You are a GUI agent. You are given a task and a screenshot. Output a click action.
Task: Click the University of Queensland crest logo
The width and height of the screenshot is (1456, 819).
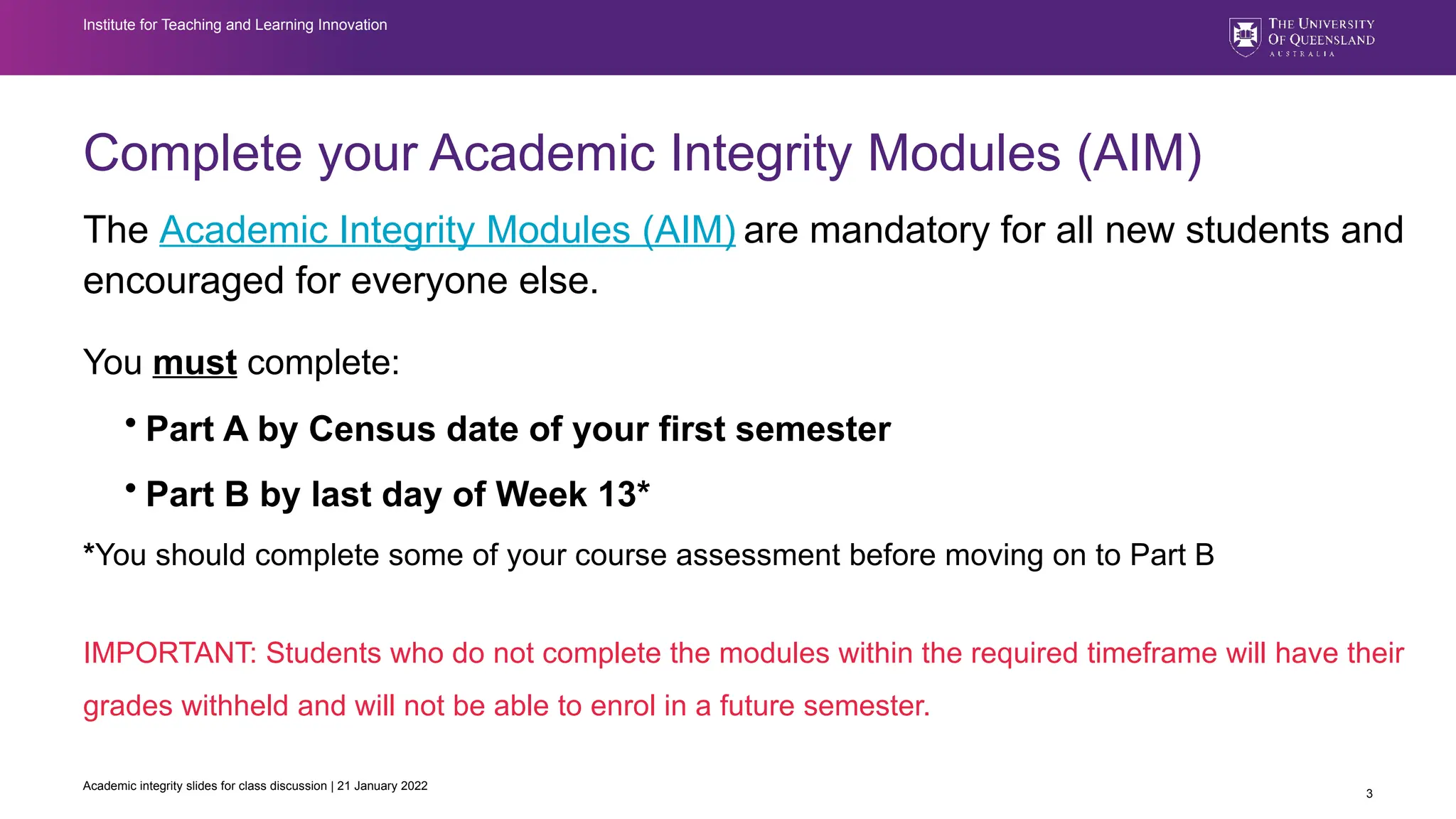coord(1245,37)
